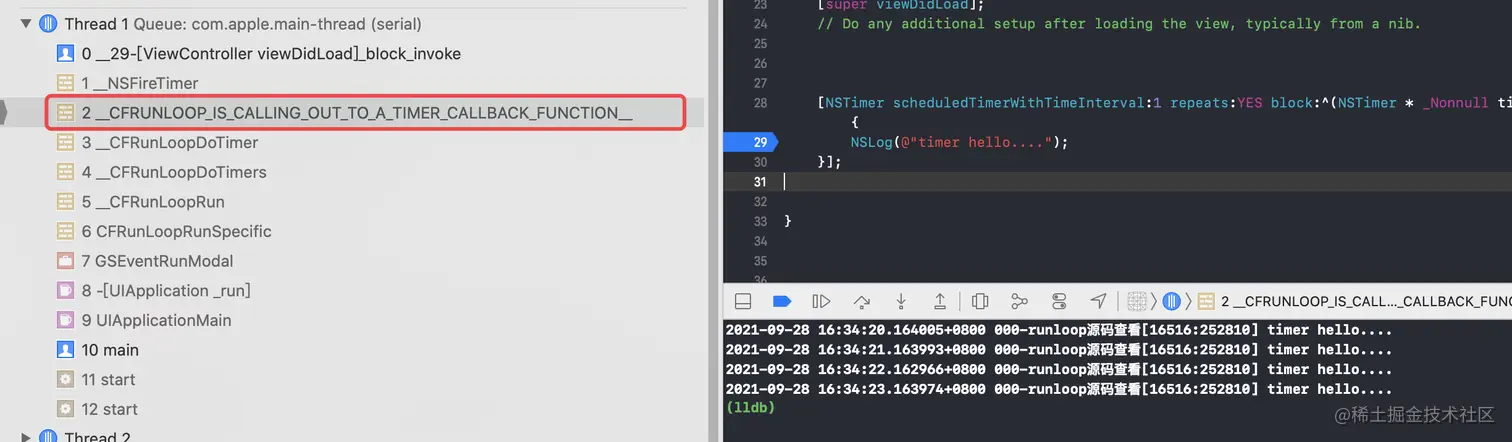
Task: Click the Step Into icon
Action: pyautogui.click(x=901, y=301)
